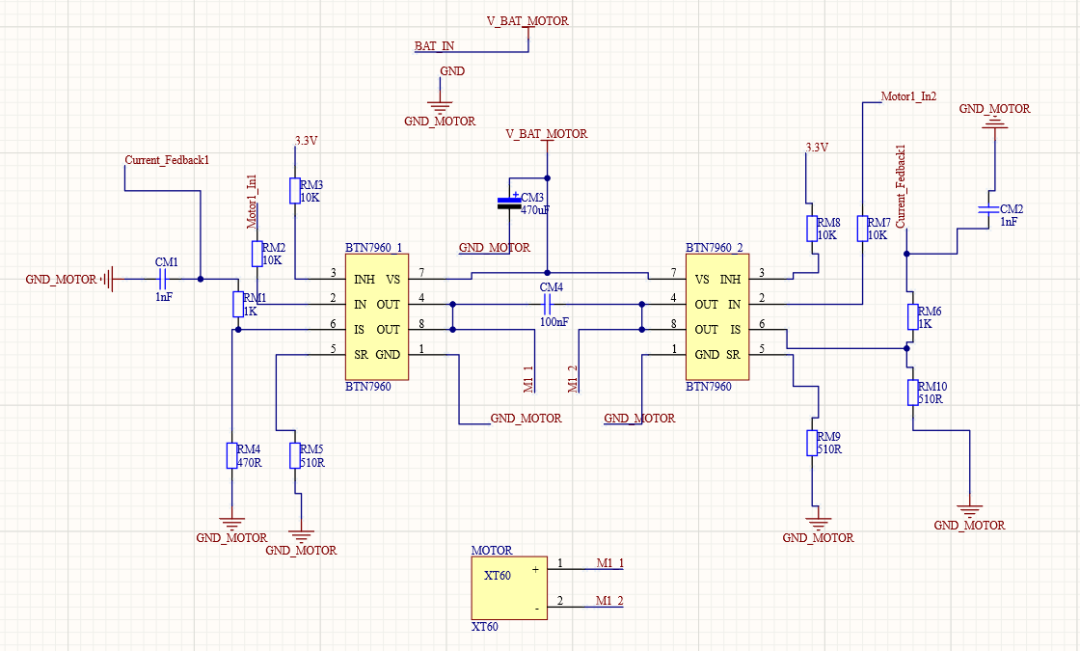
Task: Select the CM3 470uF capacitor symbol
Action: pyautogui.click(x=510, y=203)
